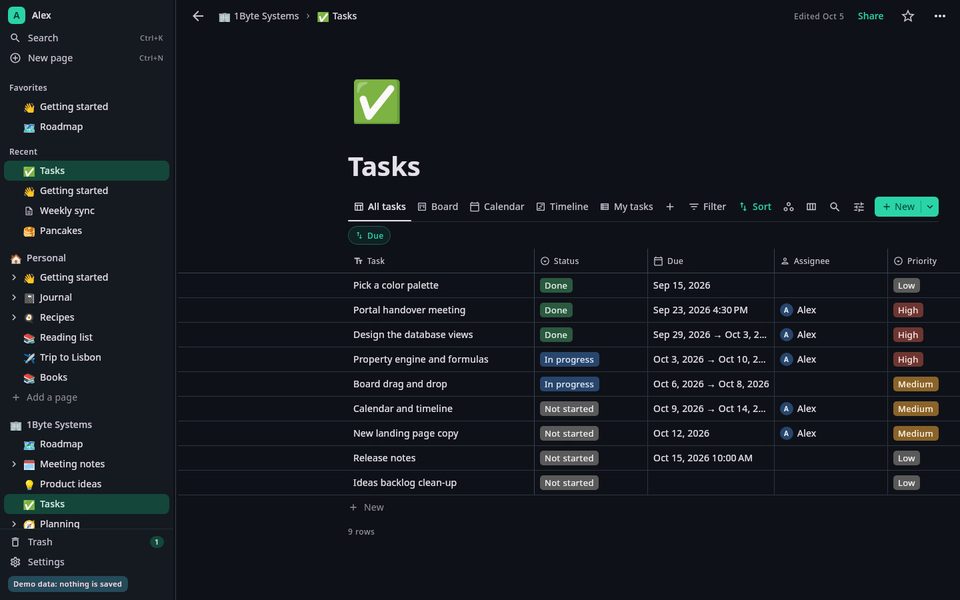Viewport: 960px width, 600px height.
Task: Open the Reading list page
Action: tap(86, 337)
